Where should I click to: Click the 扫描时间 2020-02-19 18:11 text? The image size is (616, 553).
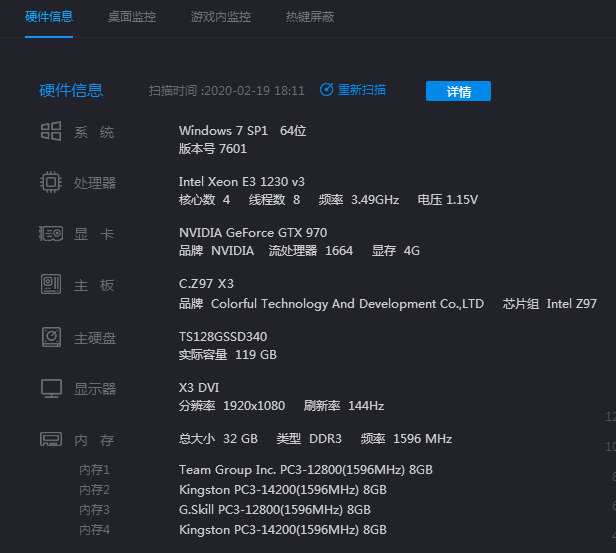click(226, 91)
